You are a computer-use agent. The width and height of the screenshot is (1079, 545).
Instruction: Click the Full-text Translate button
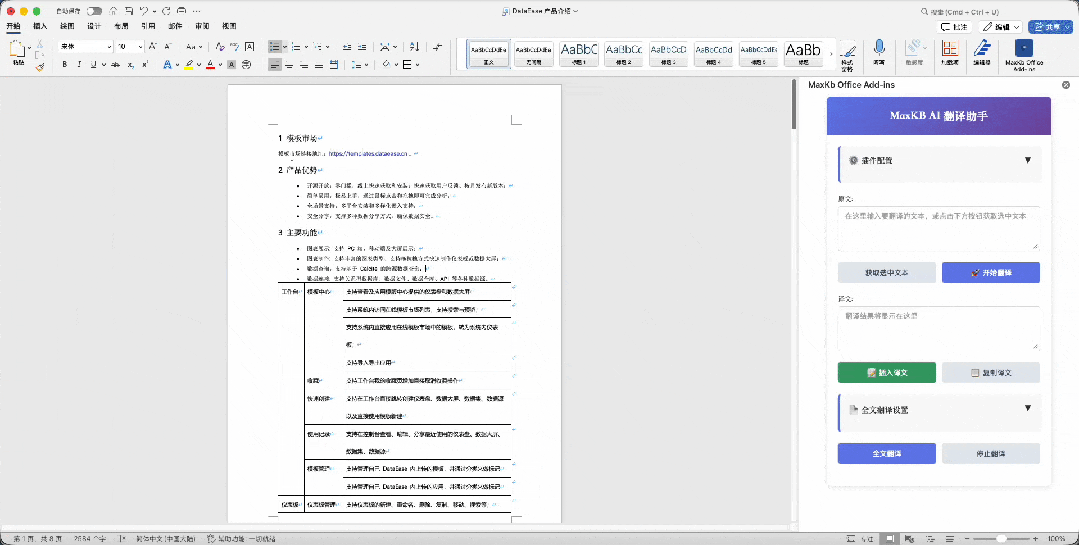886,453
